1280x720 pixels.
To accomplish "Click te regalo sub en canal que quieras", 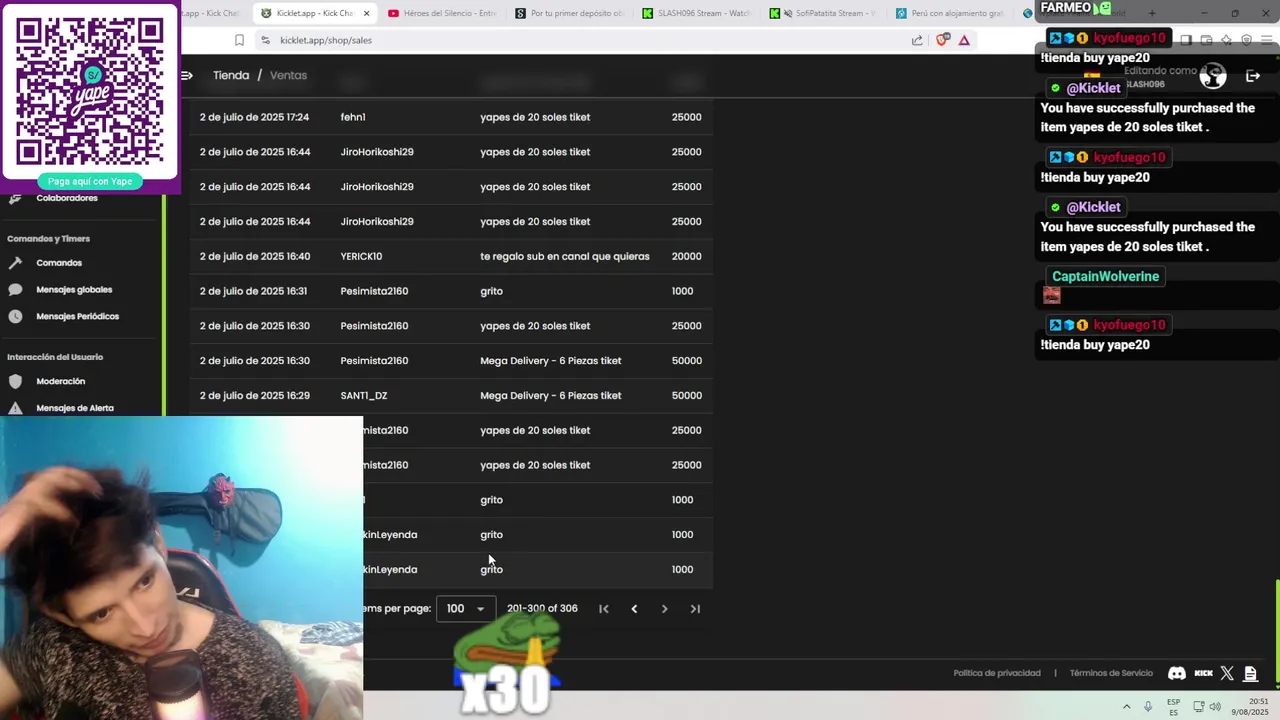I will 565,256.
